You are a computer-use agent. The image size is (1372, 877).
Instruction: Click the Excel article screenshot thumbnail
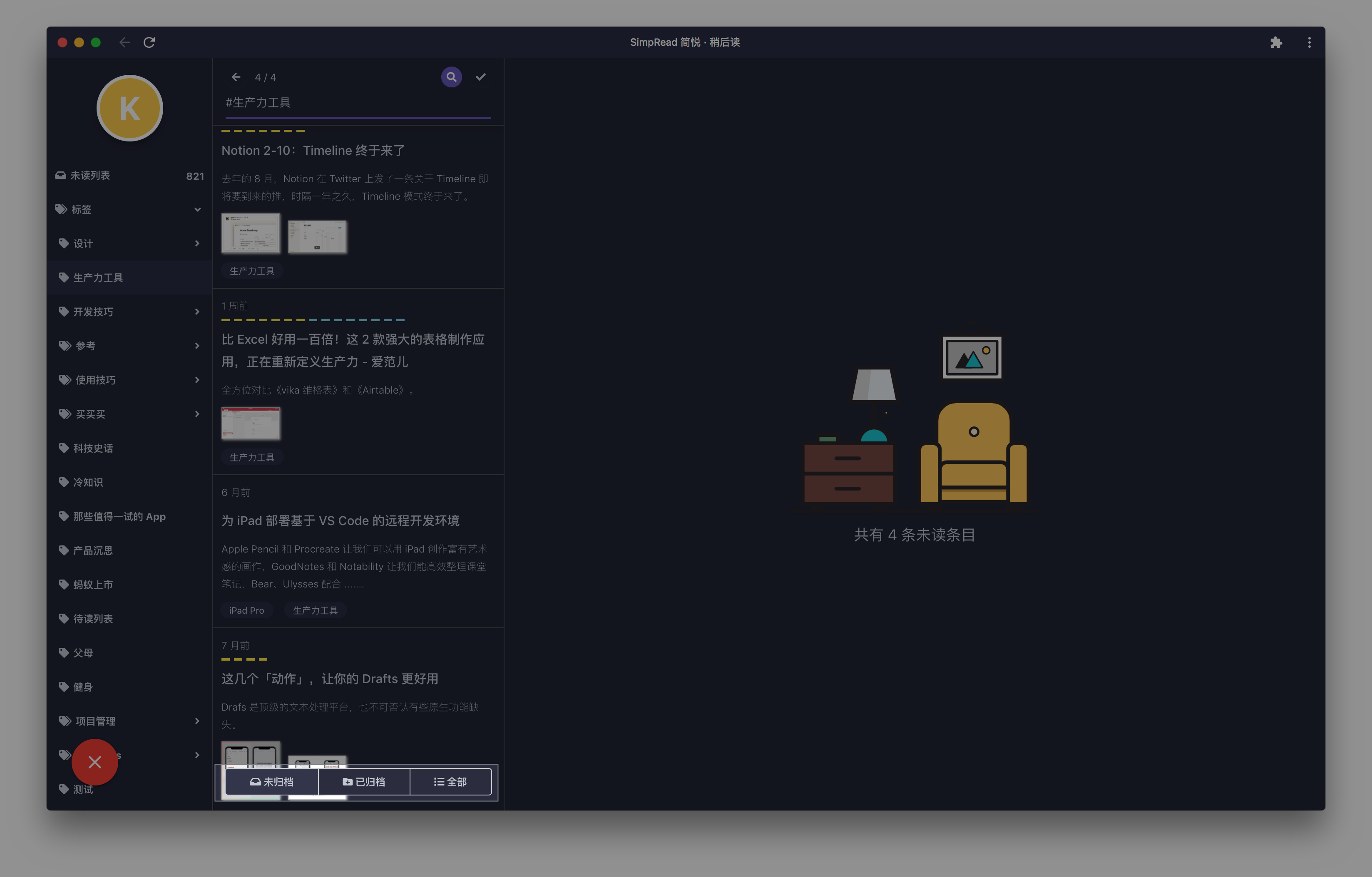point(251,423)
